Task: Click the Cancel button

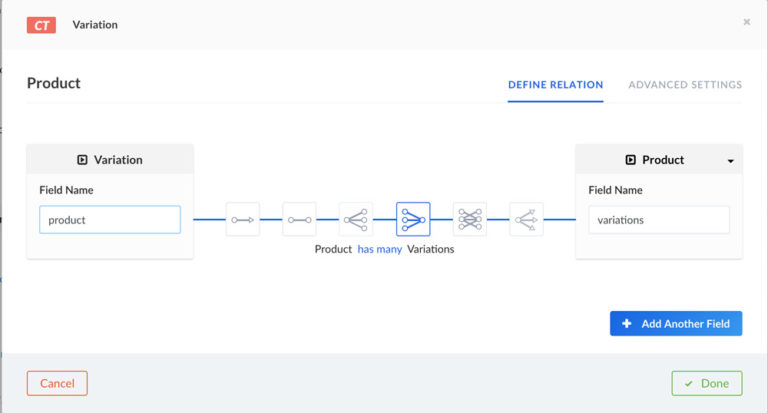Action: (x=57, y=383)
